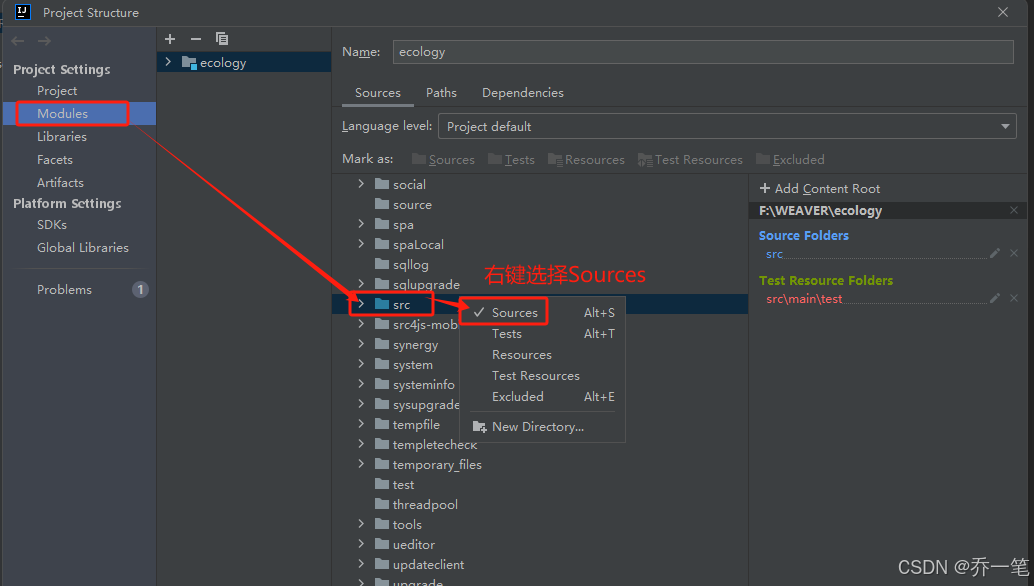This screenshot has width=1034, height=586.
Task: Click the ecology module folder icon
Action: click(189, 63)
